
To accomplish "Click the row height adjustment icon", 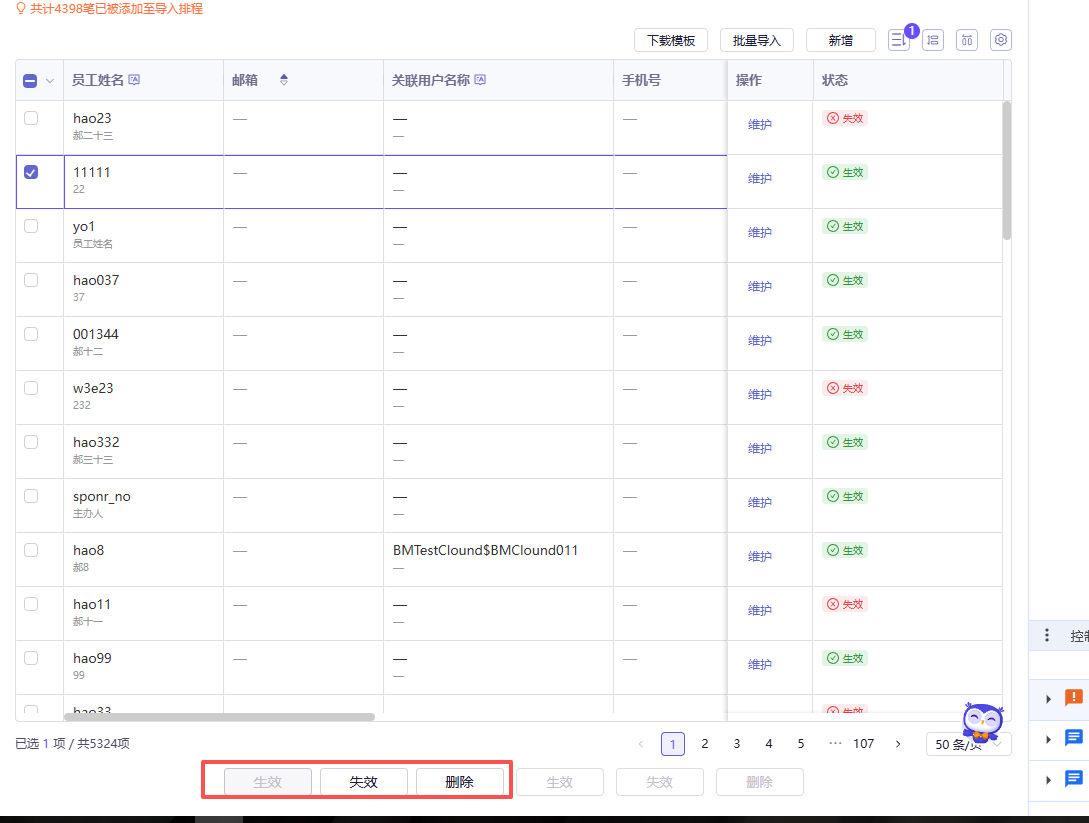I will 933,40.
